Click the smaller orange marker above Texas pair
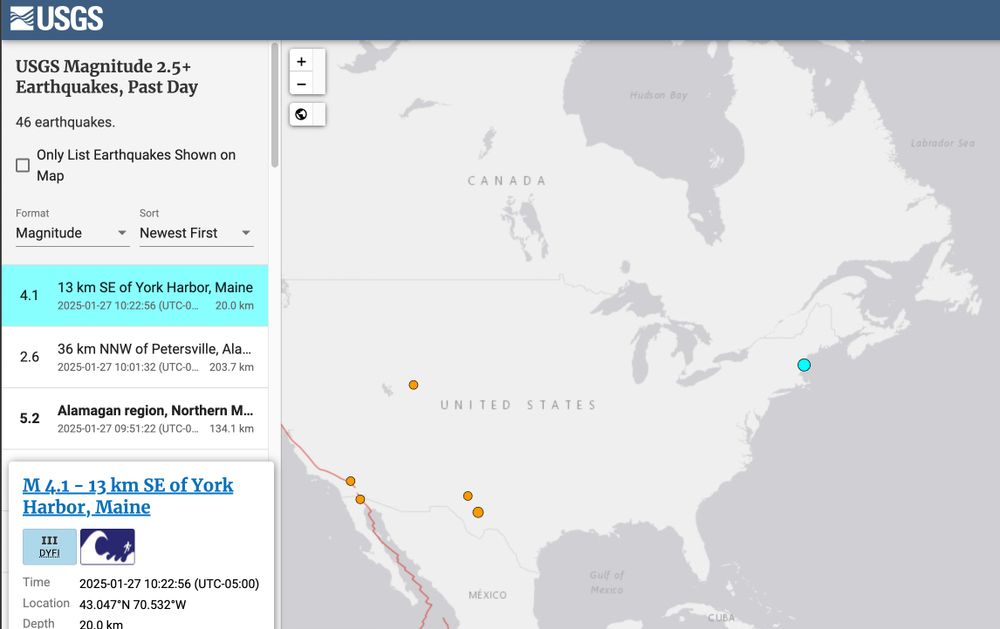The image size is (1000, 629). click(x=467, y=496)
